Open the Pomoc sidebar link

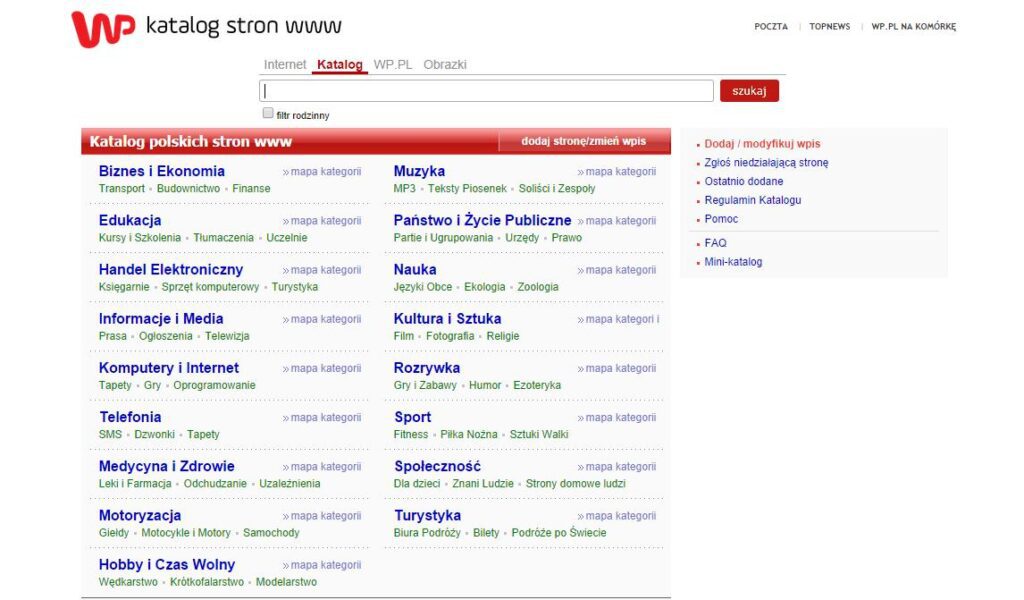click(x=721, y=219)
